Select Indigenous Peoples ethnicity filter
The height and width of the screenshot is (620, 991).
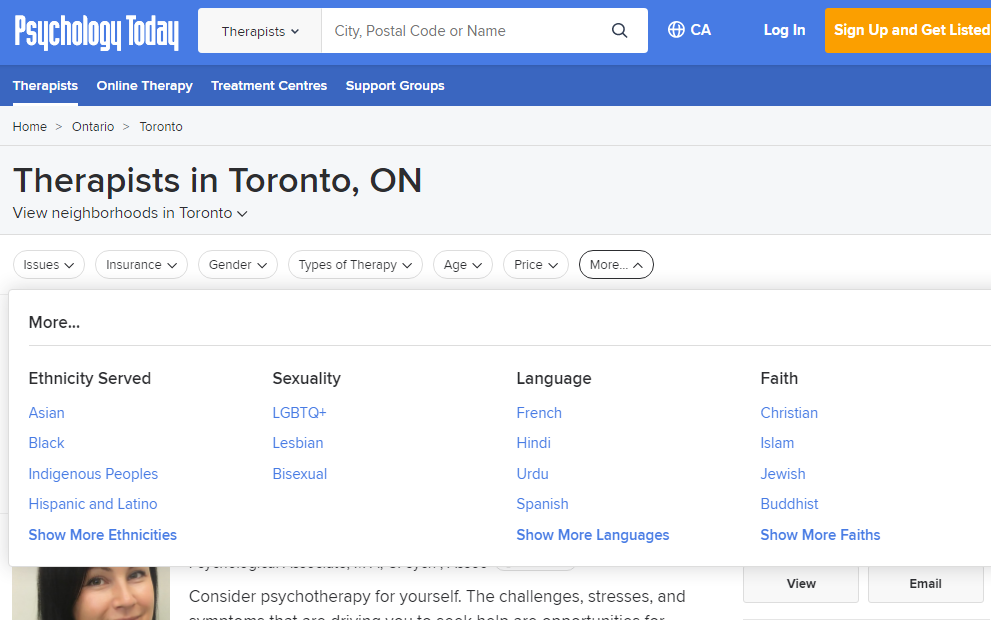point(94,474)
